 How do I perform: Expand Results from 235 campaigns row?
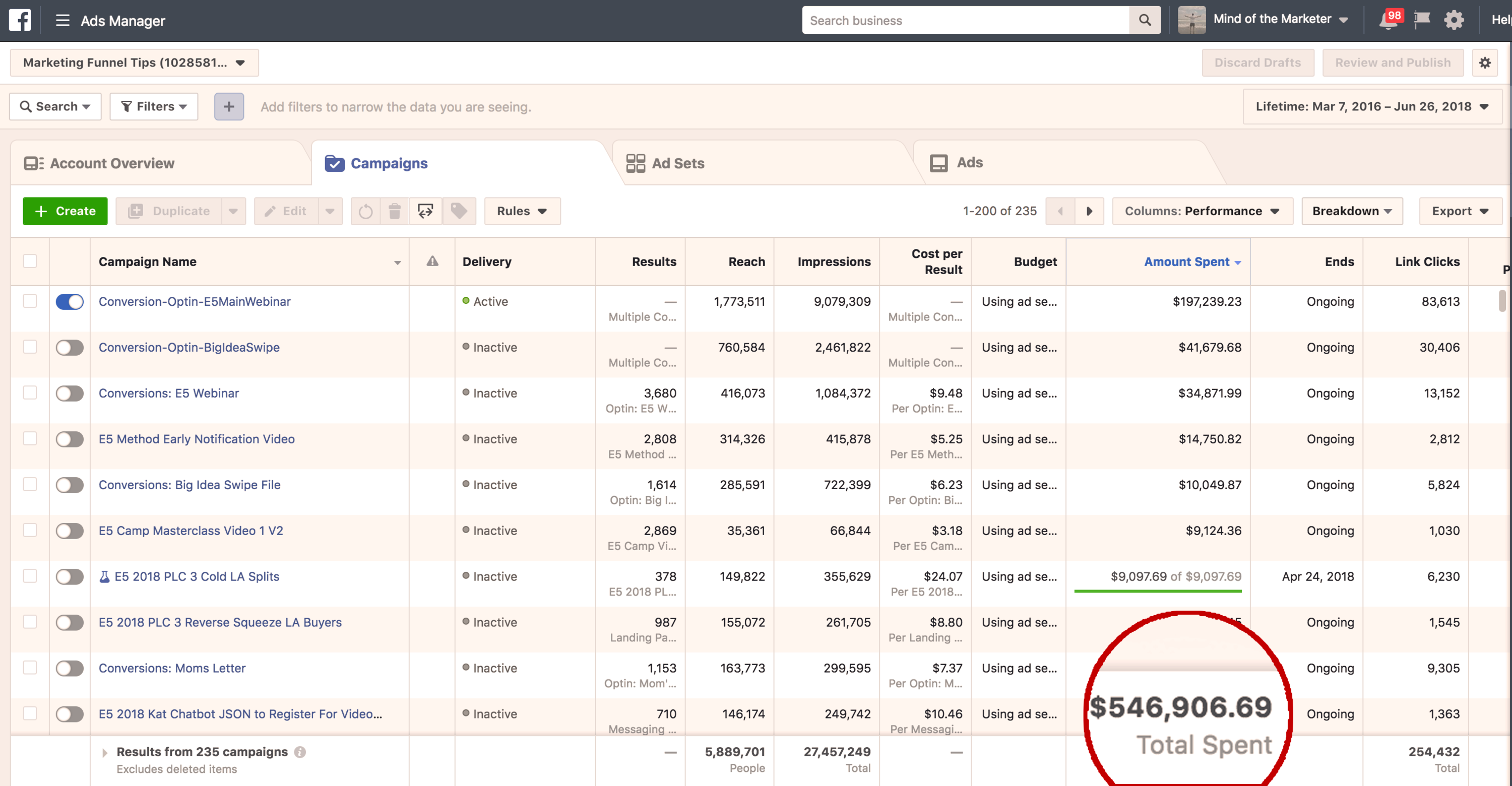[104, 753]
